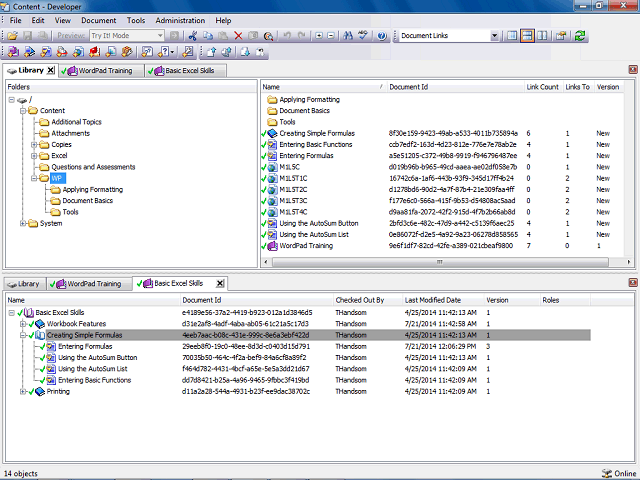This screenshot has width=640, height=480.
Task: Click the Expand plus toolbar icon
Action: click(319, 36)
